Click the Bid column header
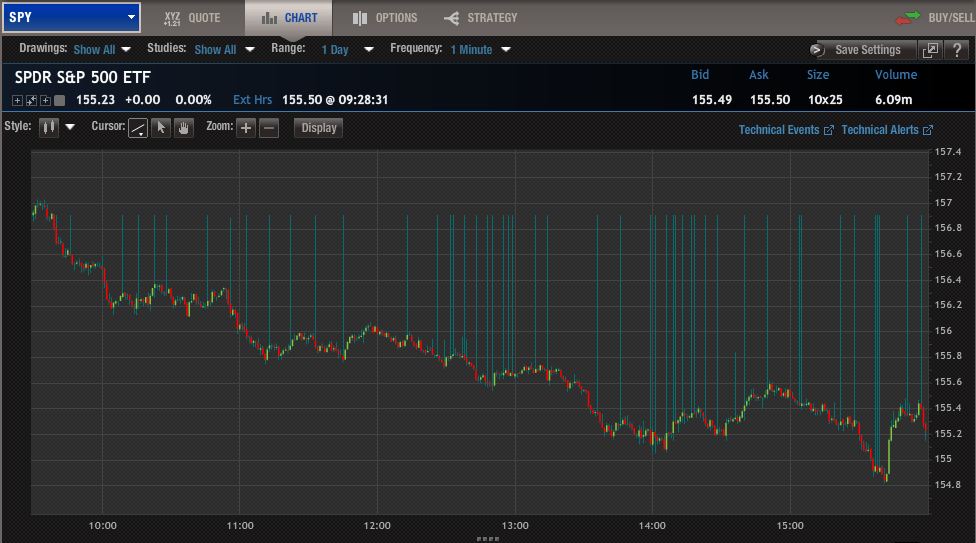This screenshot has height=543, width=976. tap(700, 75)
